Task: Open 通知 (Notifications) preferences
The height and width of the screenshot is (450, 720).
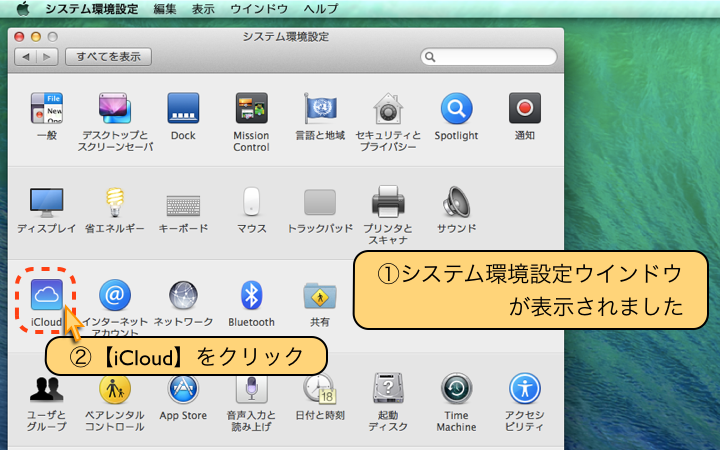Action: coord(524,108)
